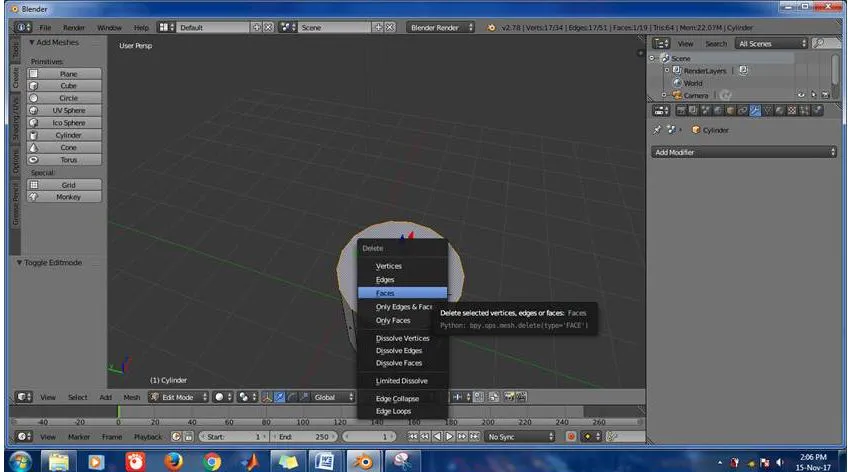
Task: Open the Scene properties tab icon
Action: 706,111
